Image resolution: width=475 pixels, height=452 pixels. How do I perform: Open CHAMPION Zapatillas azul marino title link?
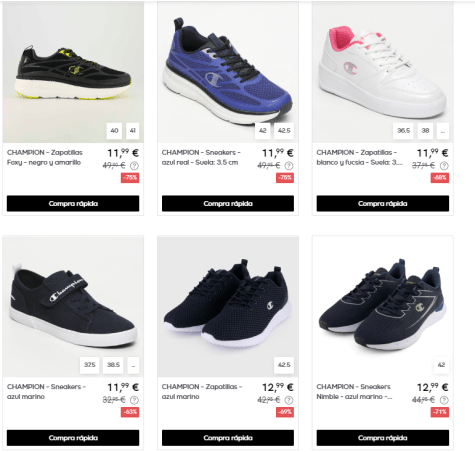202,392
